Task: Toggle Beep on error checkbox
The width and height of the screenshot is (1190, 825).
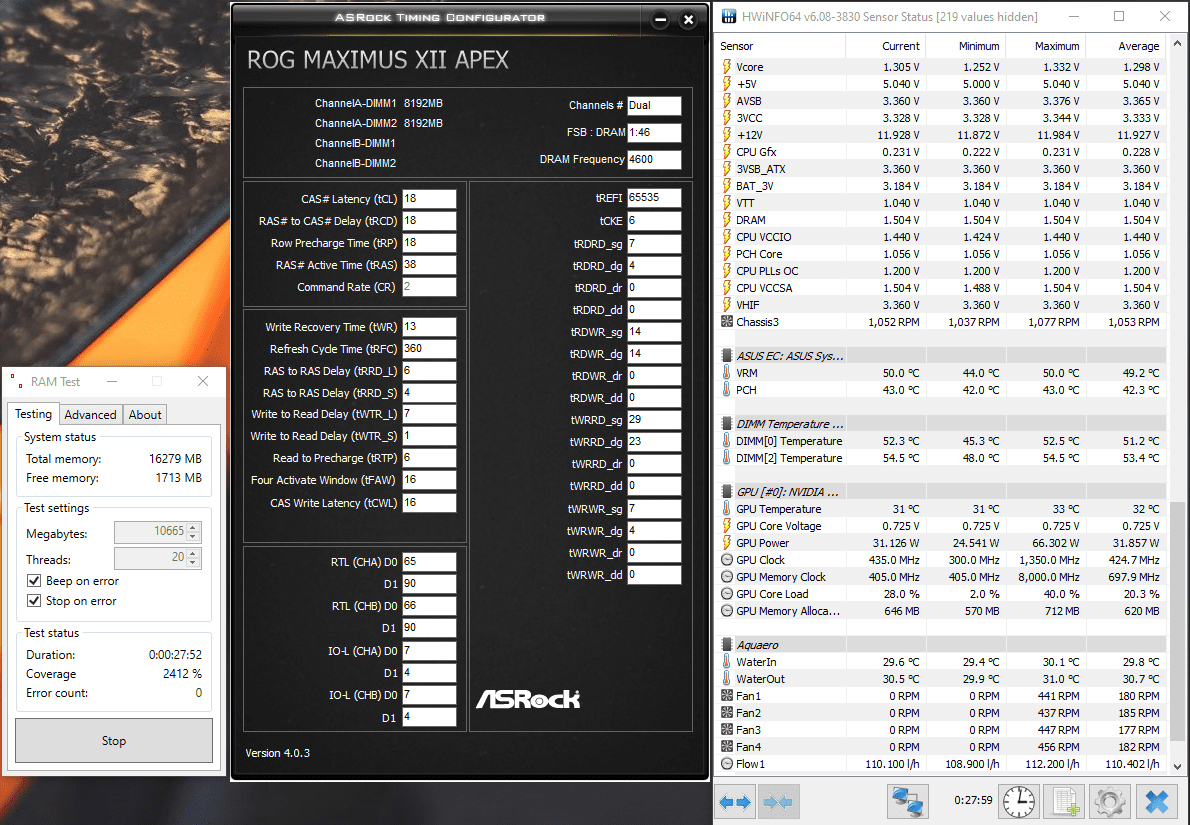Action: click(x=33, y=581)
